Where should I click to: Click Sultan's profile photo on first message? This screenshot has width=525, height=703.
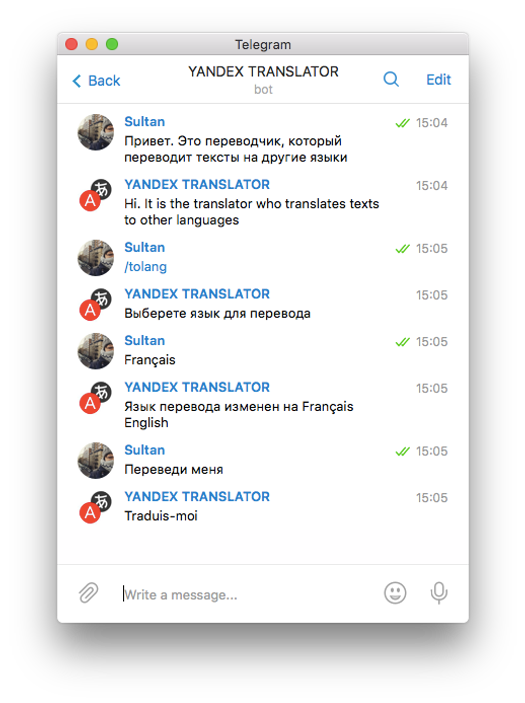pos(95,132)
